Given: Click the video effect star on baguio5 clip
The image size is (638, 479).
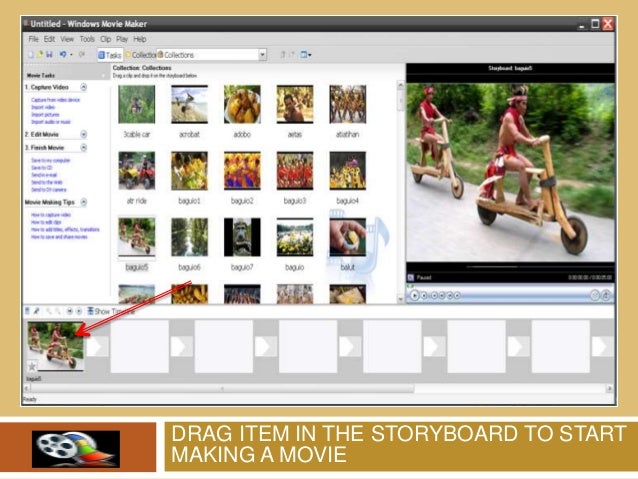Looking at the screenshot, I should [x=32, y=366].
